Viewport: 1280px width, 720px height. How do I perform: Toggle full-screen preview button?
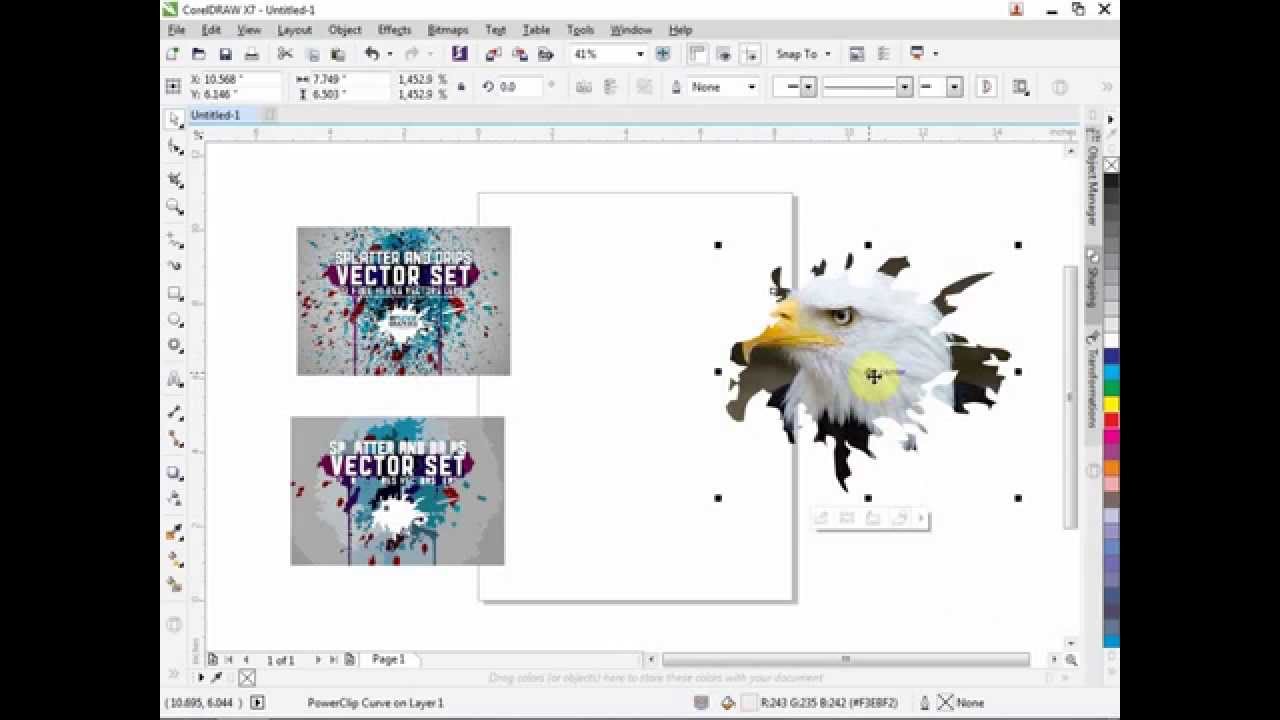coord(663,54)
